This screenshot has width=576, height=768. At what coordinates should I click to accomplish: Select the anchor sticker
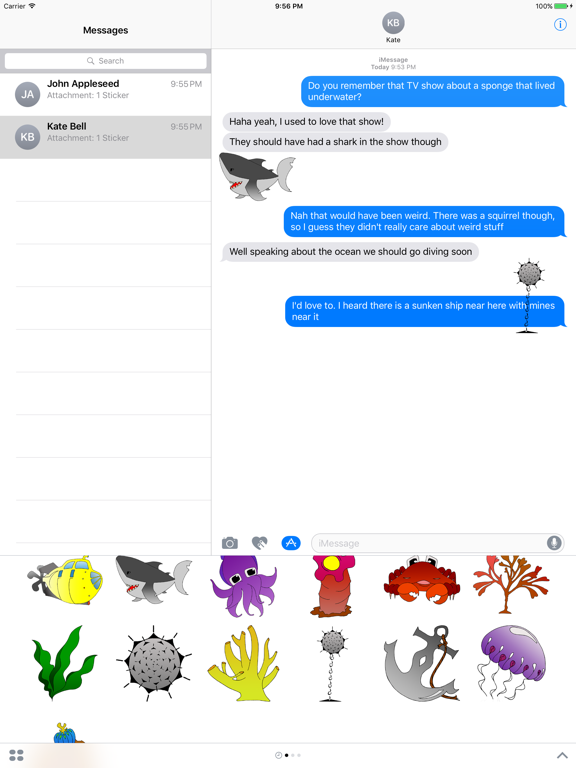422,663
